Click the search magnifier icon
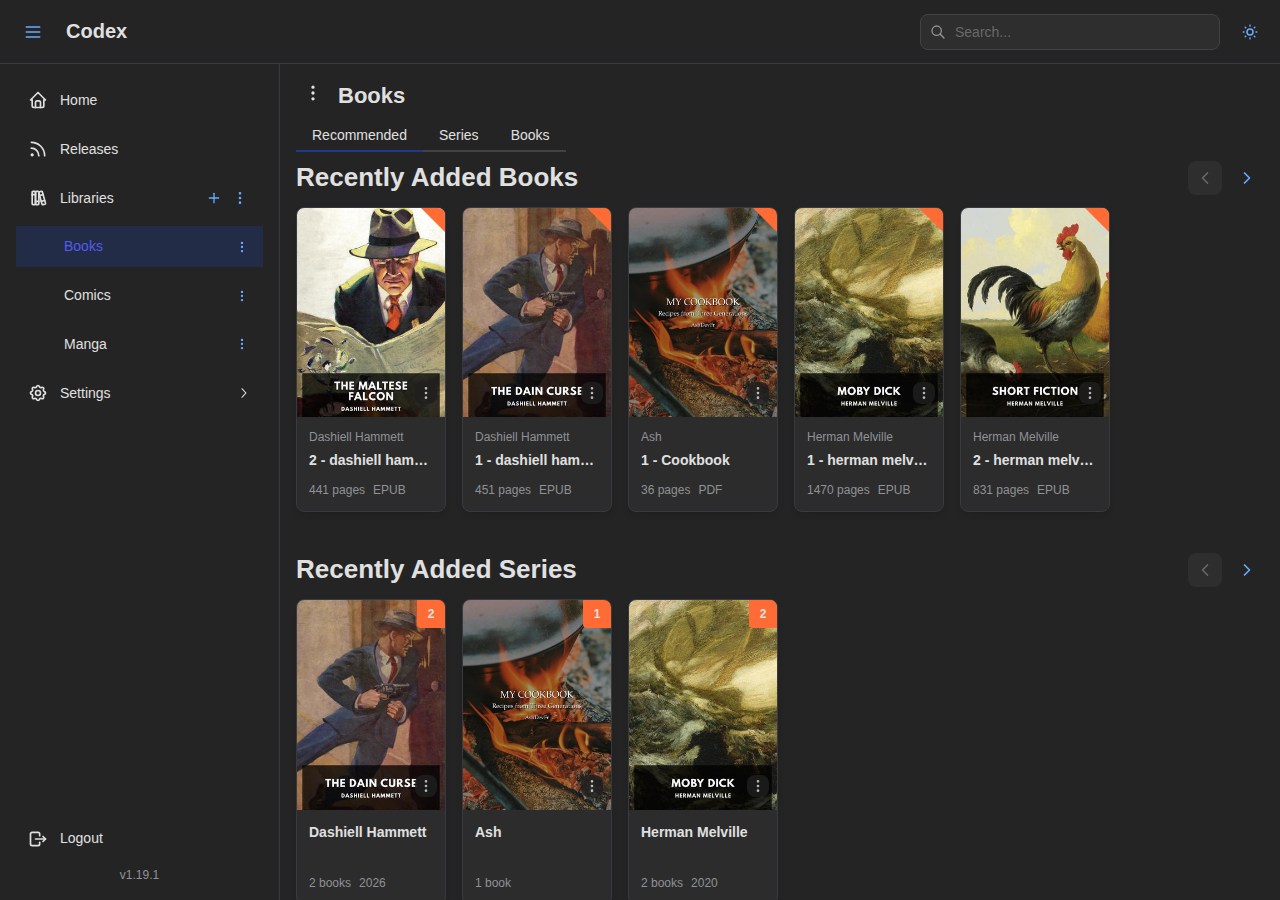 coord(938,32)
